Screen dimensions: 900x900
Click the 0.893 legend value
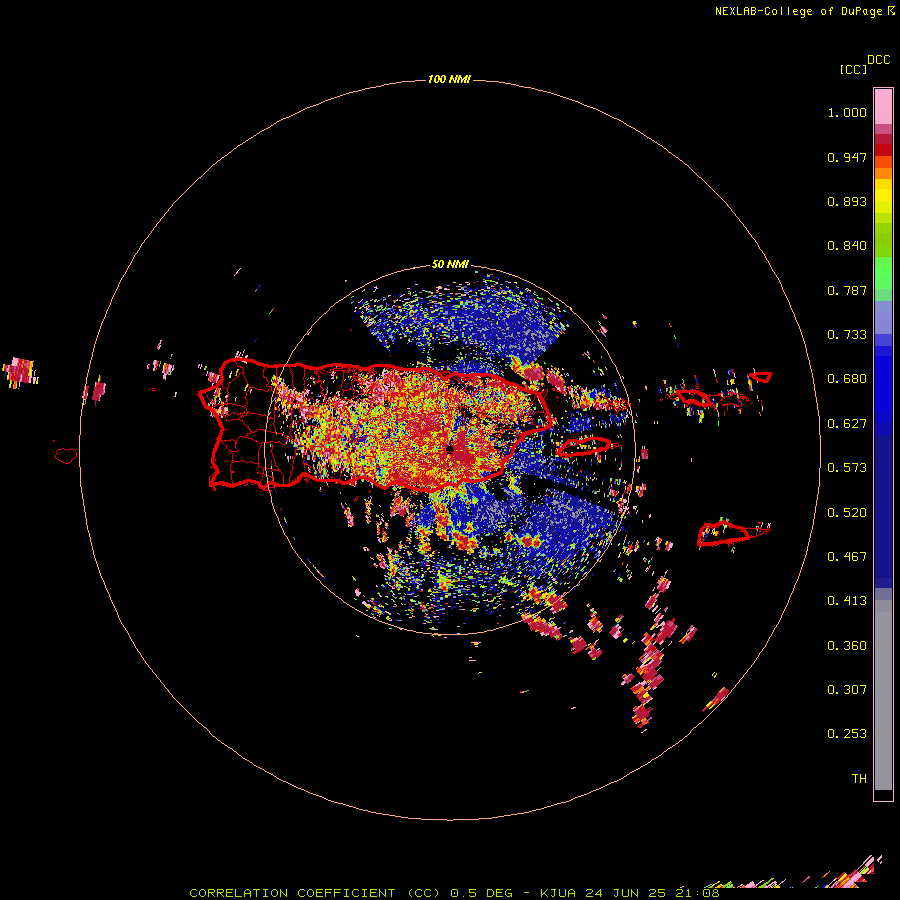[847, 201]
